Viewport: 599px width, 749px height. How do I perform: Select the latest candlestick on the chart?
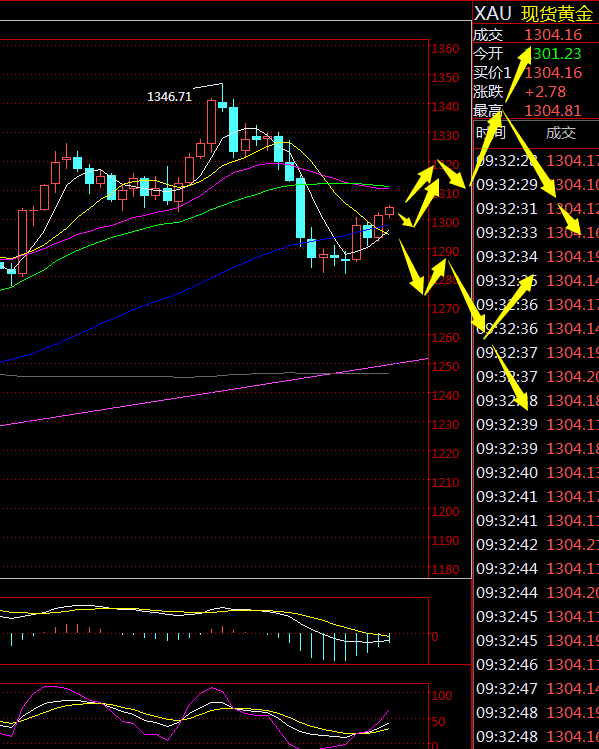390,211
